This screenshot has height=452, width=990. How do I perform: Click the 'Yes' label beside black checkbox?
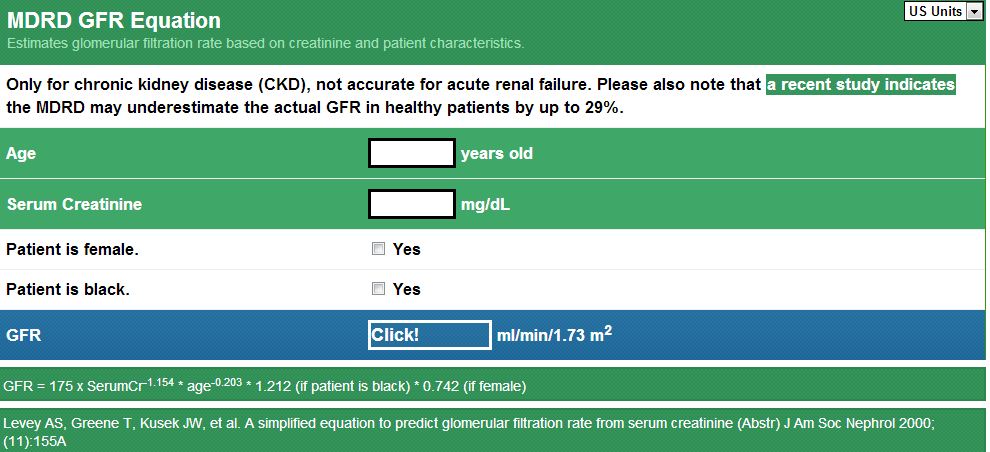(x=407, y=289)
